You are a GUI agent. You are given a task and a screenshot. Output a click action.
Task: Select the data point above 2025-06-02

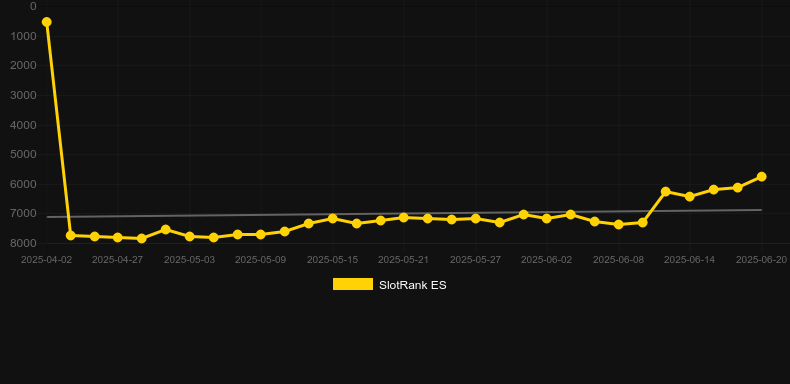coord(547,219)
